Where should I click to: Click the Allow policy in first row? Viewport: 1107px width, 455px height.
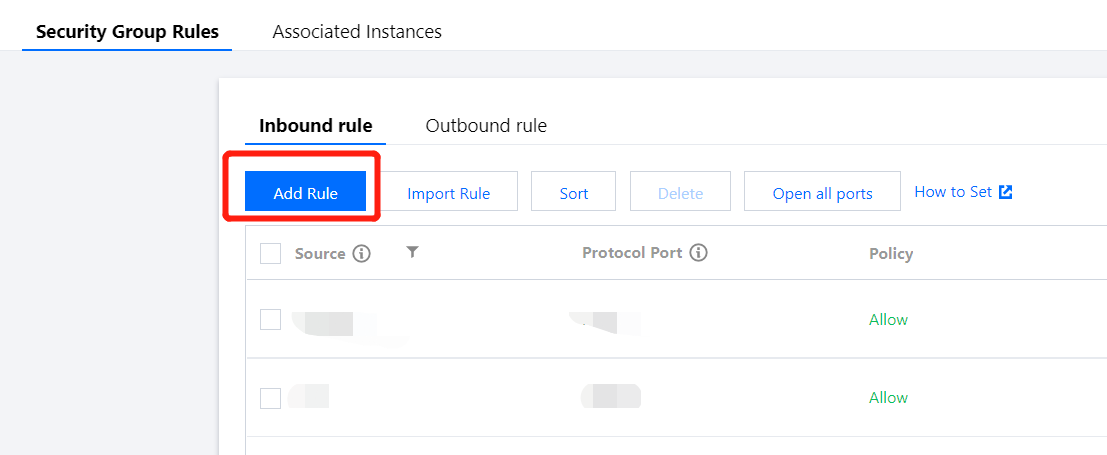888,320
